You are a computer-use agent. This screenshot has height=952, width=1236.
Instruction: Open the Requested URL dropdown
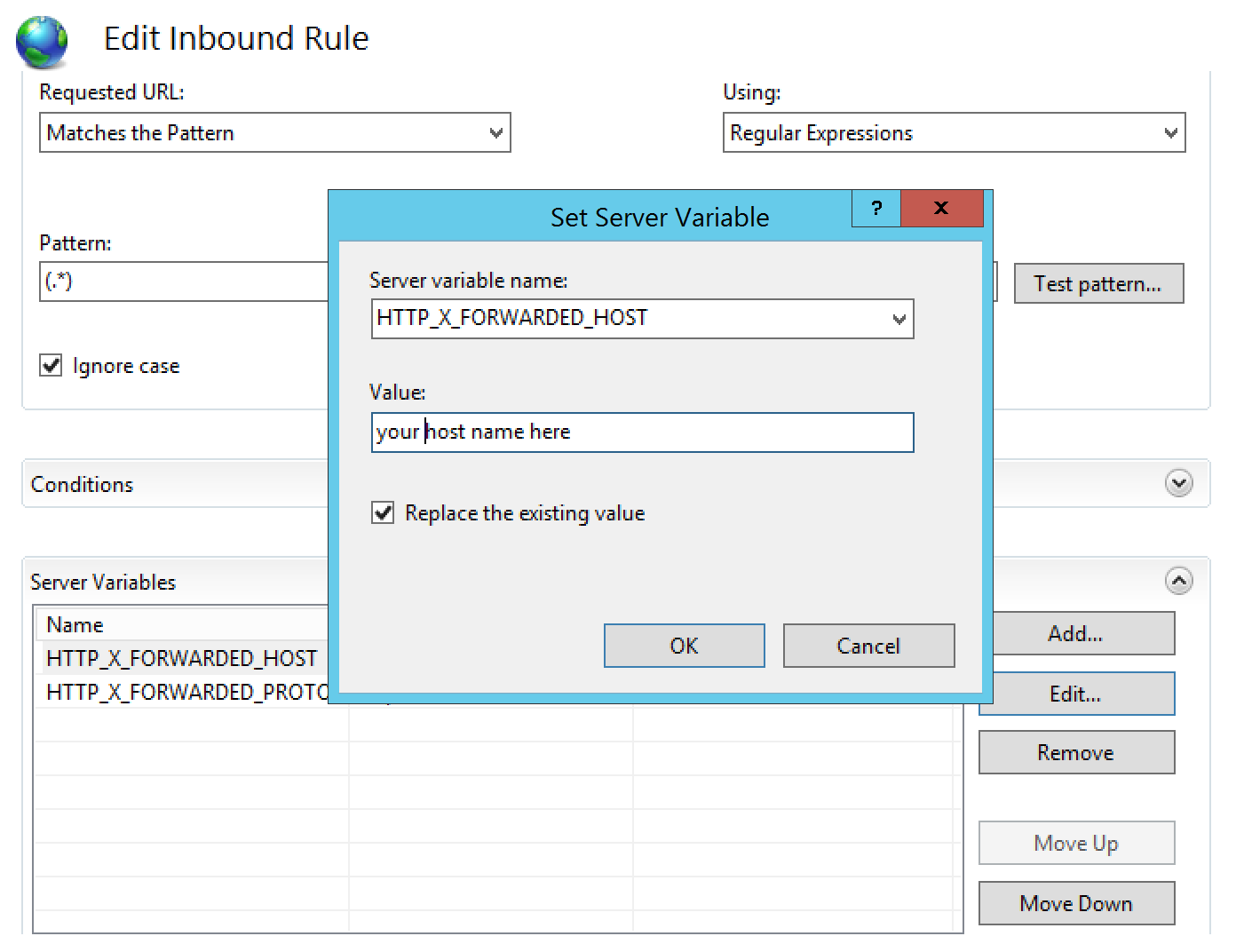point(275,132)
